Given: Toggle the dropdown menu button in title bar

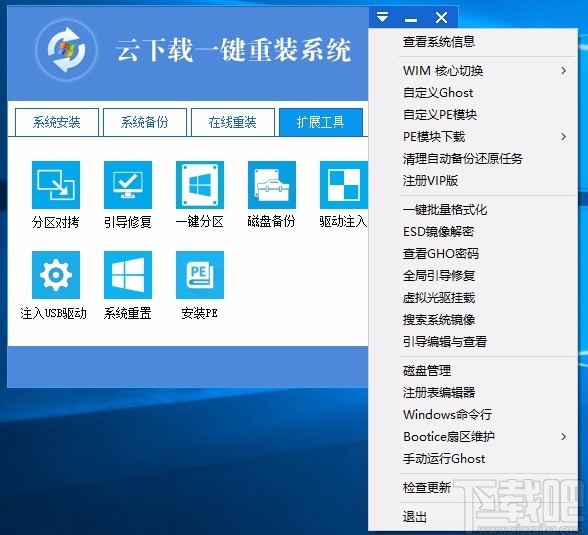Looking at the screenshot, I should click(x=382, y=17).
